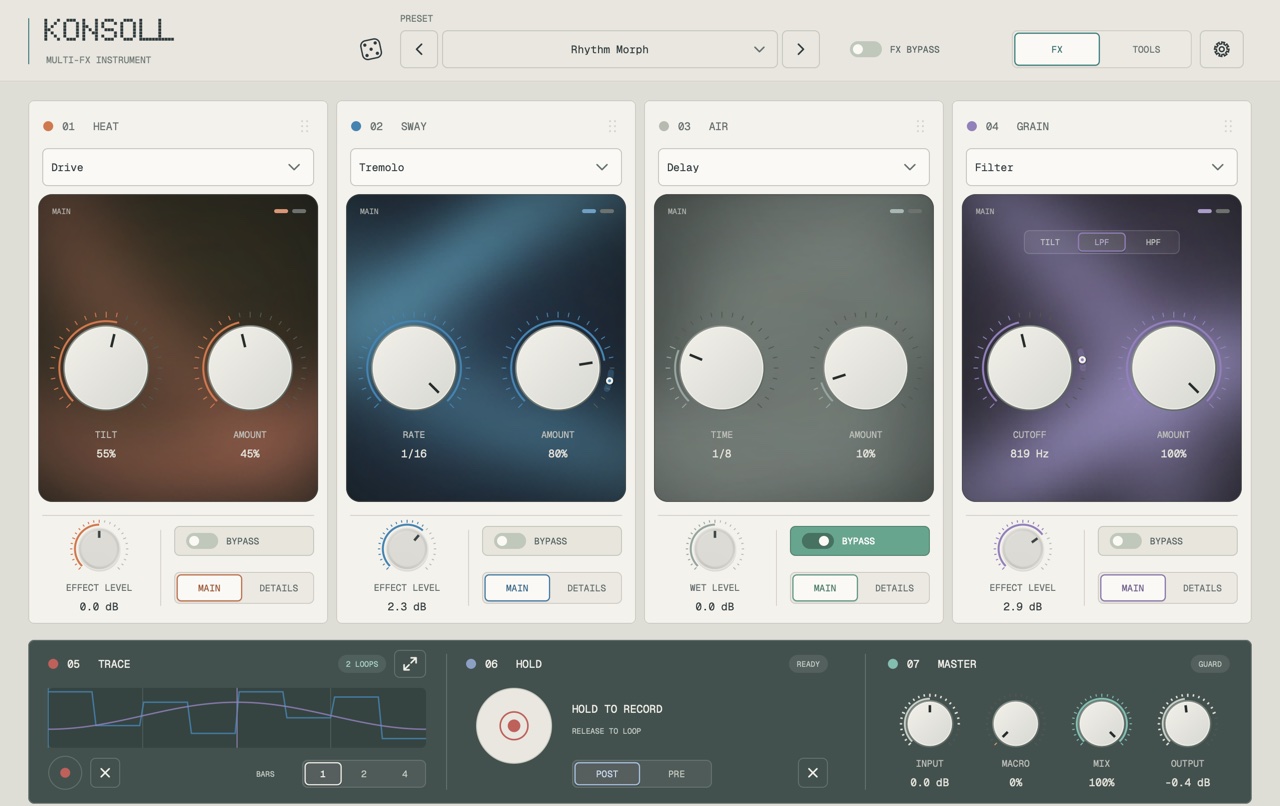Click the GRAIN Effect Level knob

point(1022,548)
